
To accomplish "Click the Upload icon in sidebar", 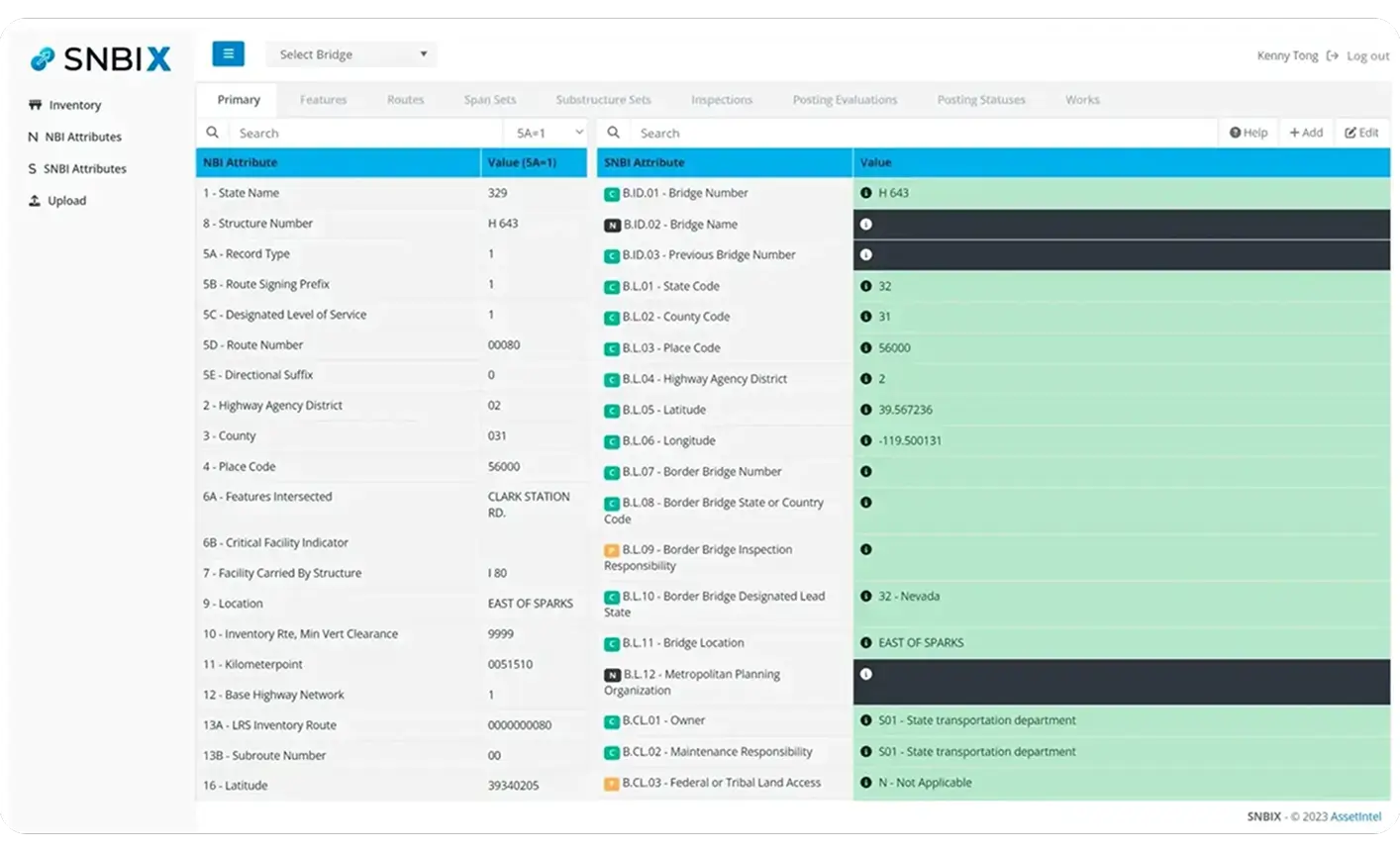I will (35, 200).
